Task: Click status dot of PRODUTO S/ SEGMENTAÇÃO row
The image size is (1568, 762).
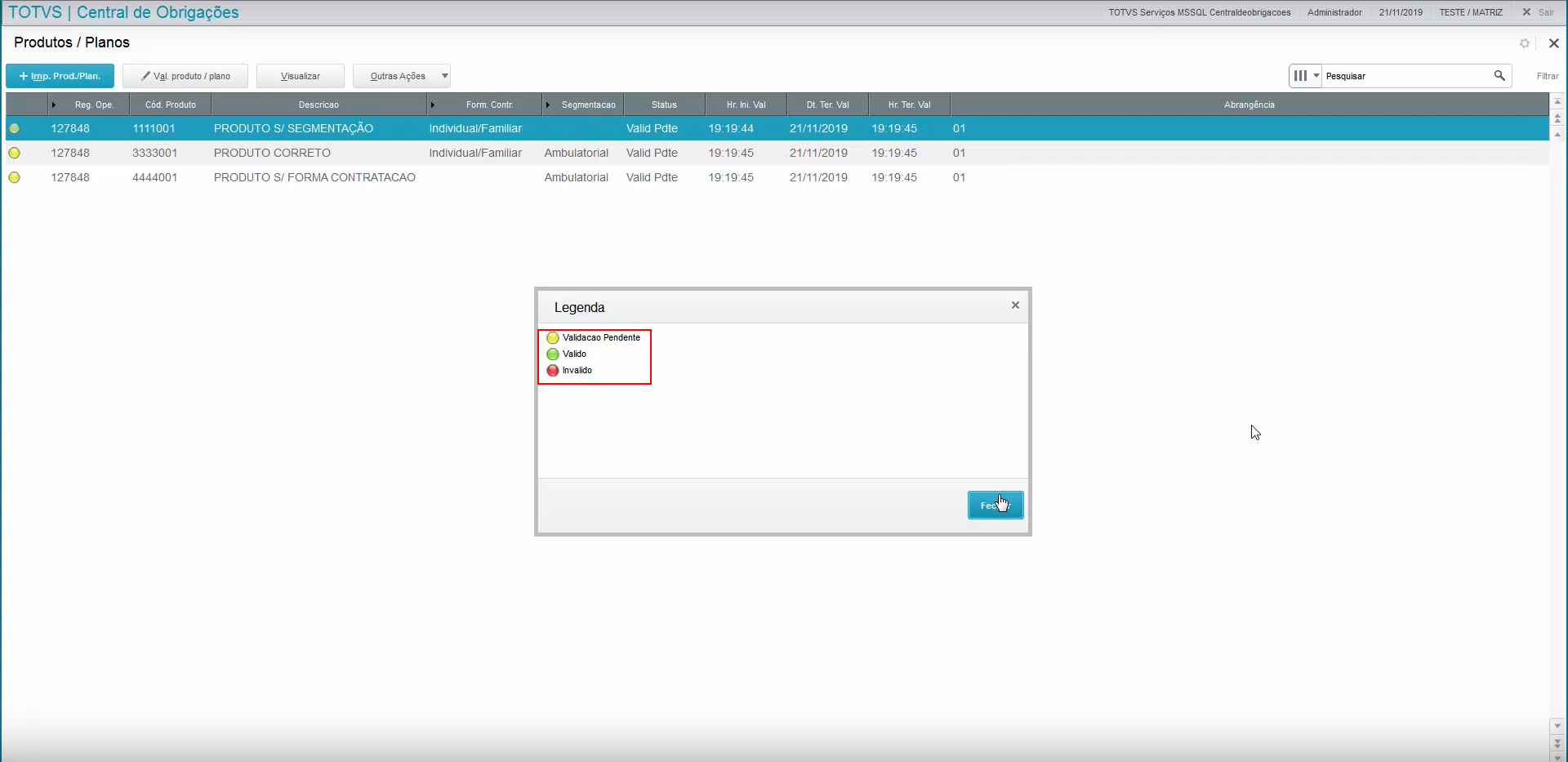Action: [x=14, y=128]
